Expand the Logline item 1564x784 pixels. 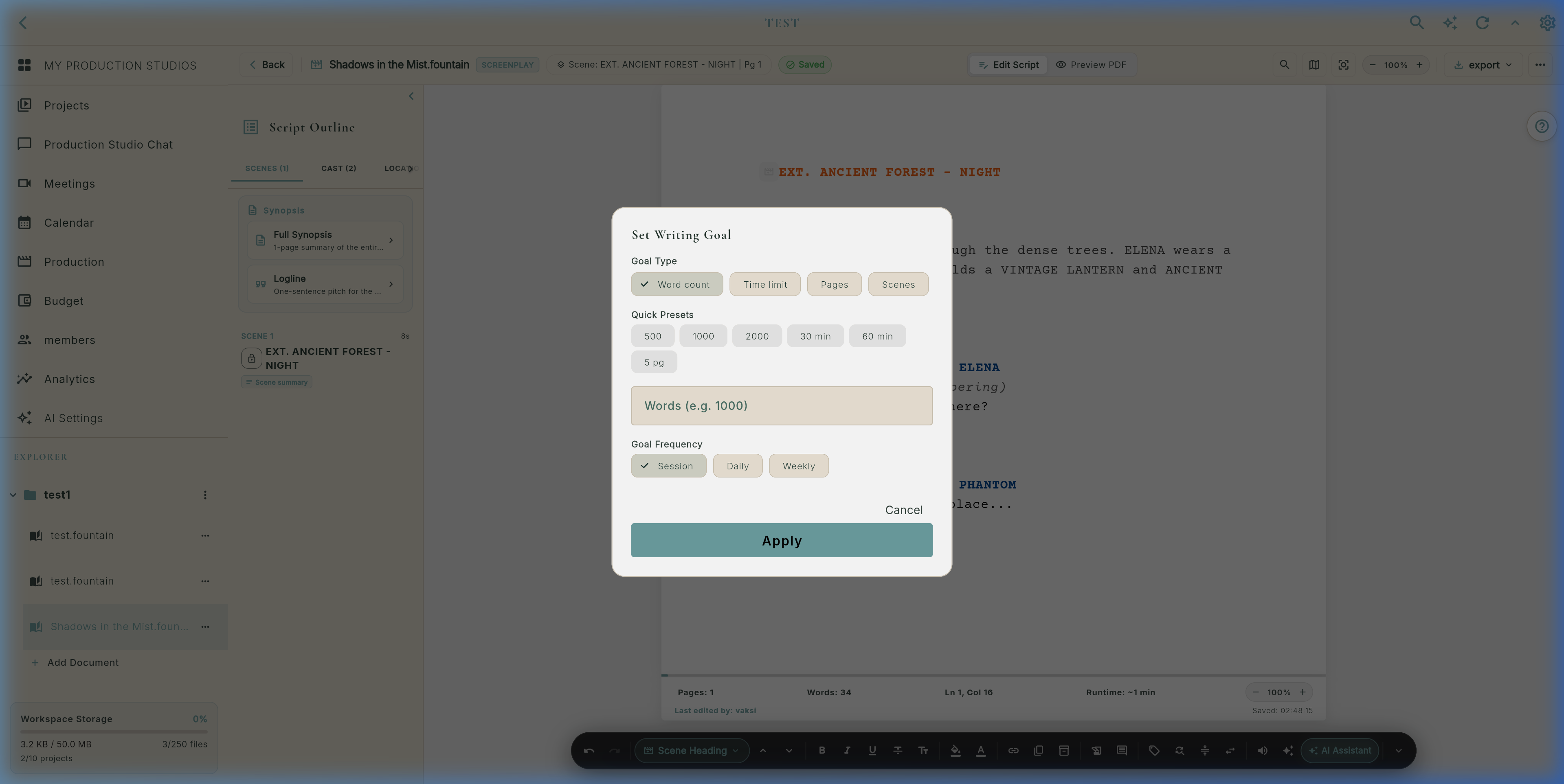click(325, 284)
